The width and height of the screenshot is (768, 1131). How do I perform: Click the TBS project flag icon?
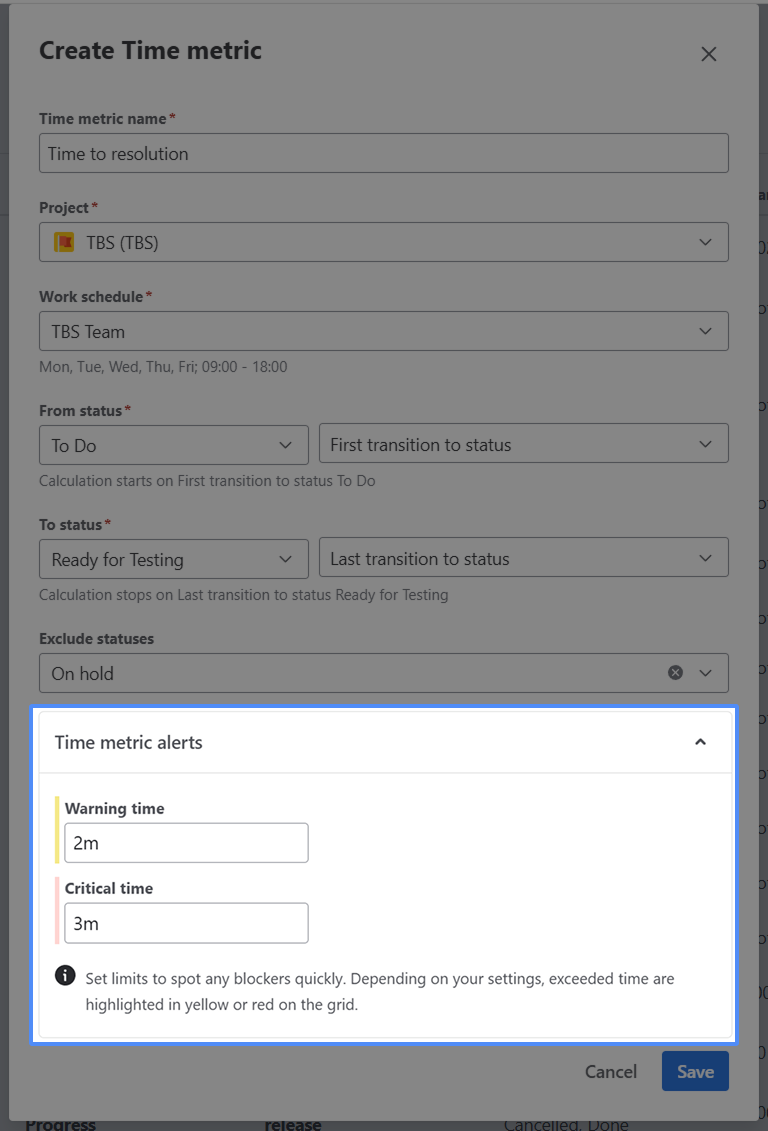point(63,243)
